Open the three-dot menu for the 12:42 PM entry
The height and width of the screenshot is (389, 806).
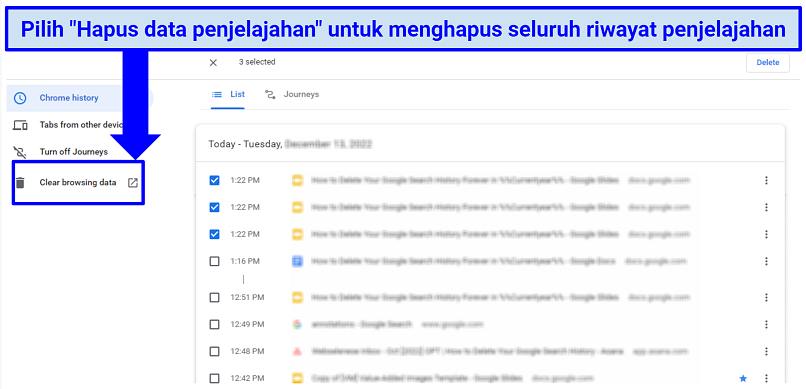click(x=766, y=378)
